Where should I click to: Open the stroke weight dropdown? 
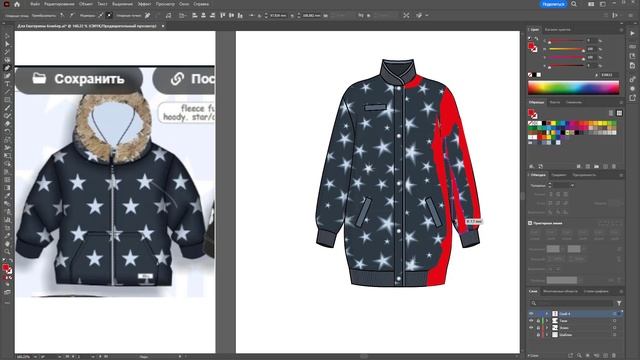572,185
